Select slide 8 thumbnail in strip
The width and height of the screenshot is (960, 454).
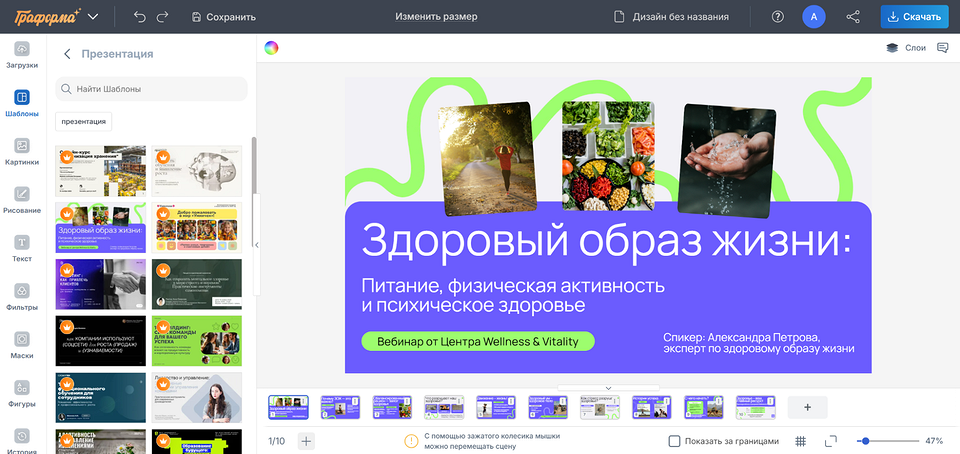(x=652, y=407)
